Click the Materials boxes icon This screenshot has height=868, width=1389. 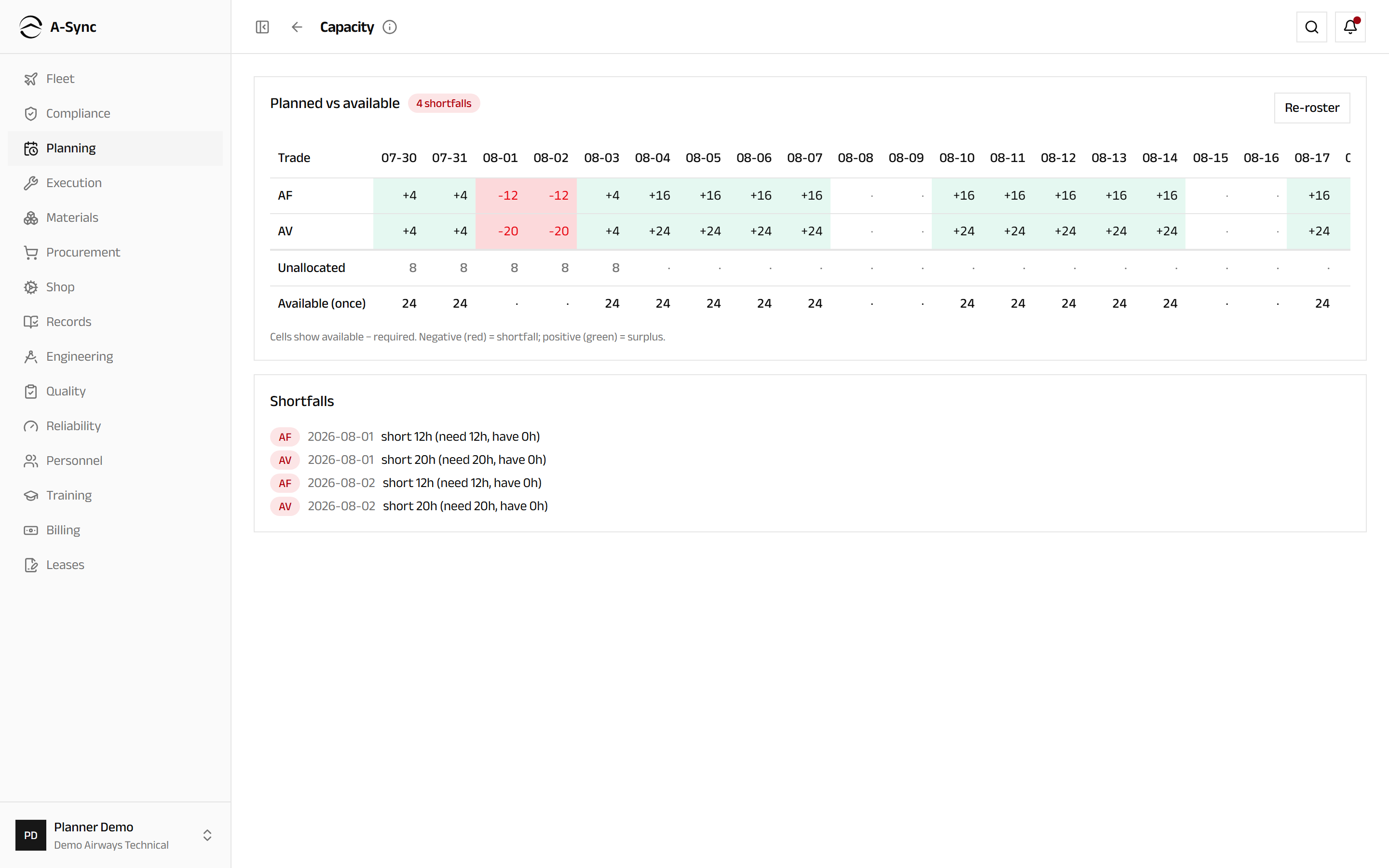click(x=31, y=217)
